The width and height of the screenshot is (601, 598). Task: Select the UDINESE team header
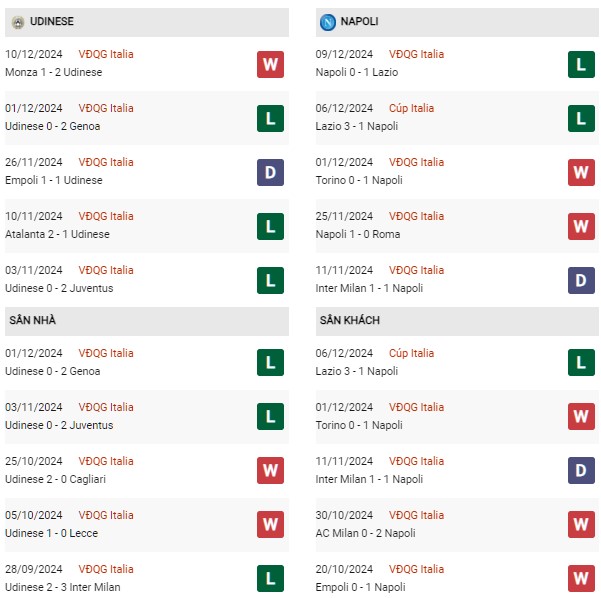(147, 22)
